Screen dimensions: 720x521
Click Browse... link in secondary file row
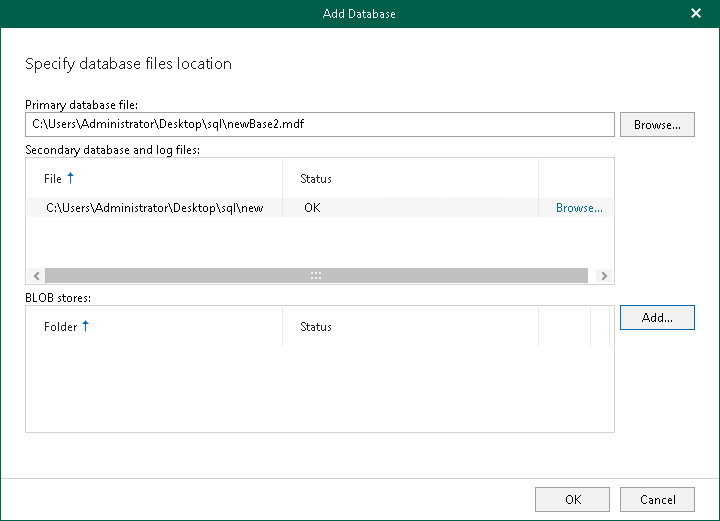[x=579, y=208]
